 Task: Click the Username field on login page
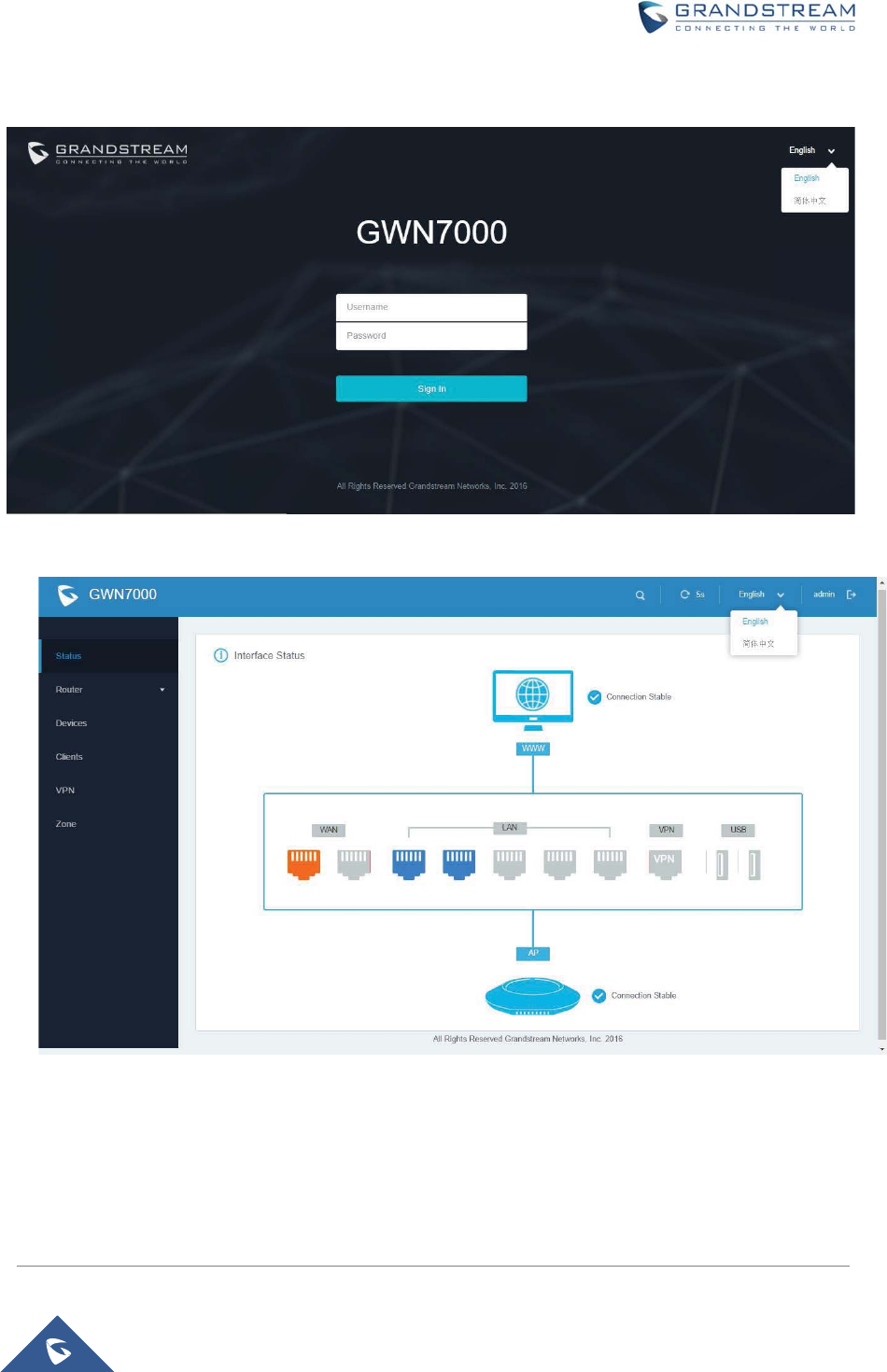[x=431, y=307]
